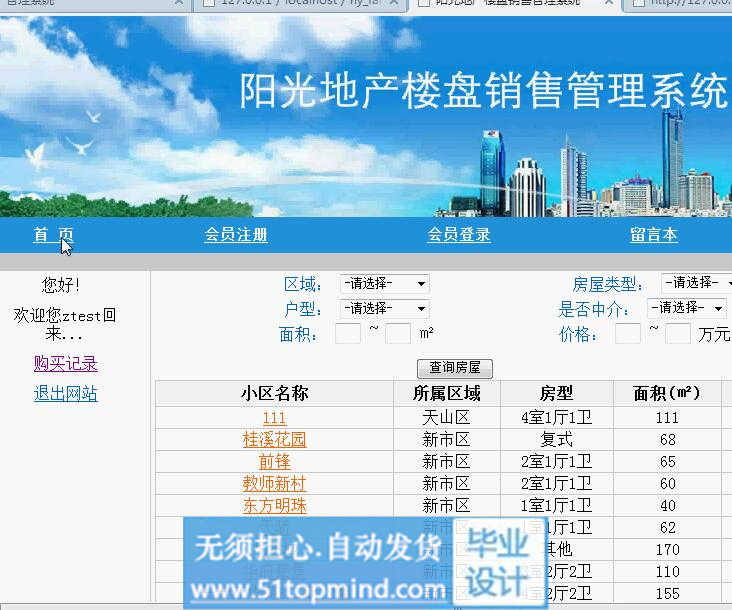The height and width of the screenshot is (610, 732).
Task: Click the minimum 面积 input field
Action: point(347,334)
